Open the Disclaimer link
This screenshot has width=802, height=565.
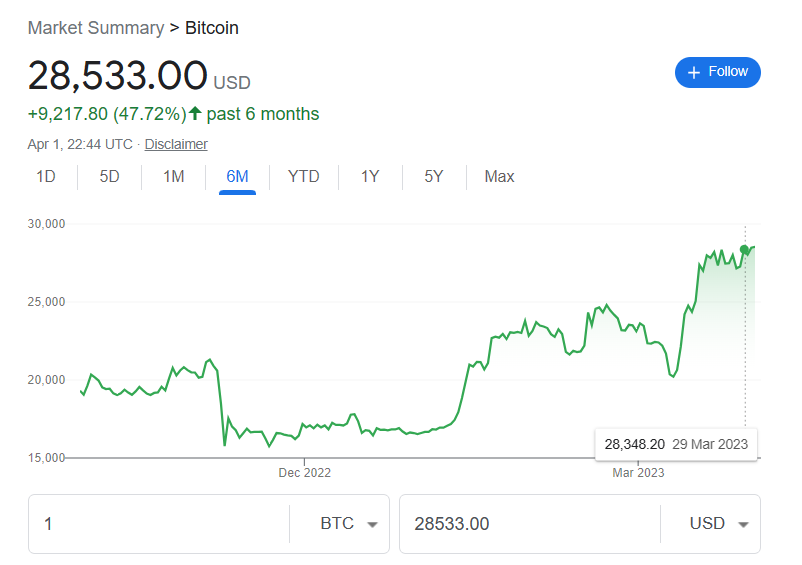176,144
